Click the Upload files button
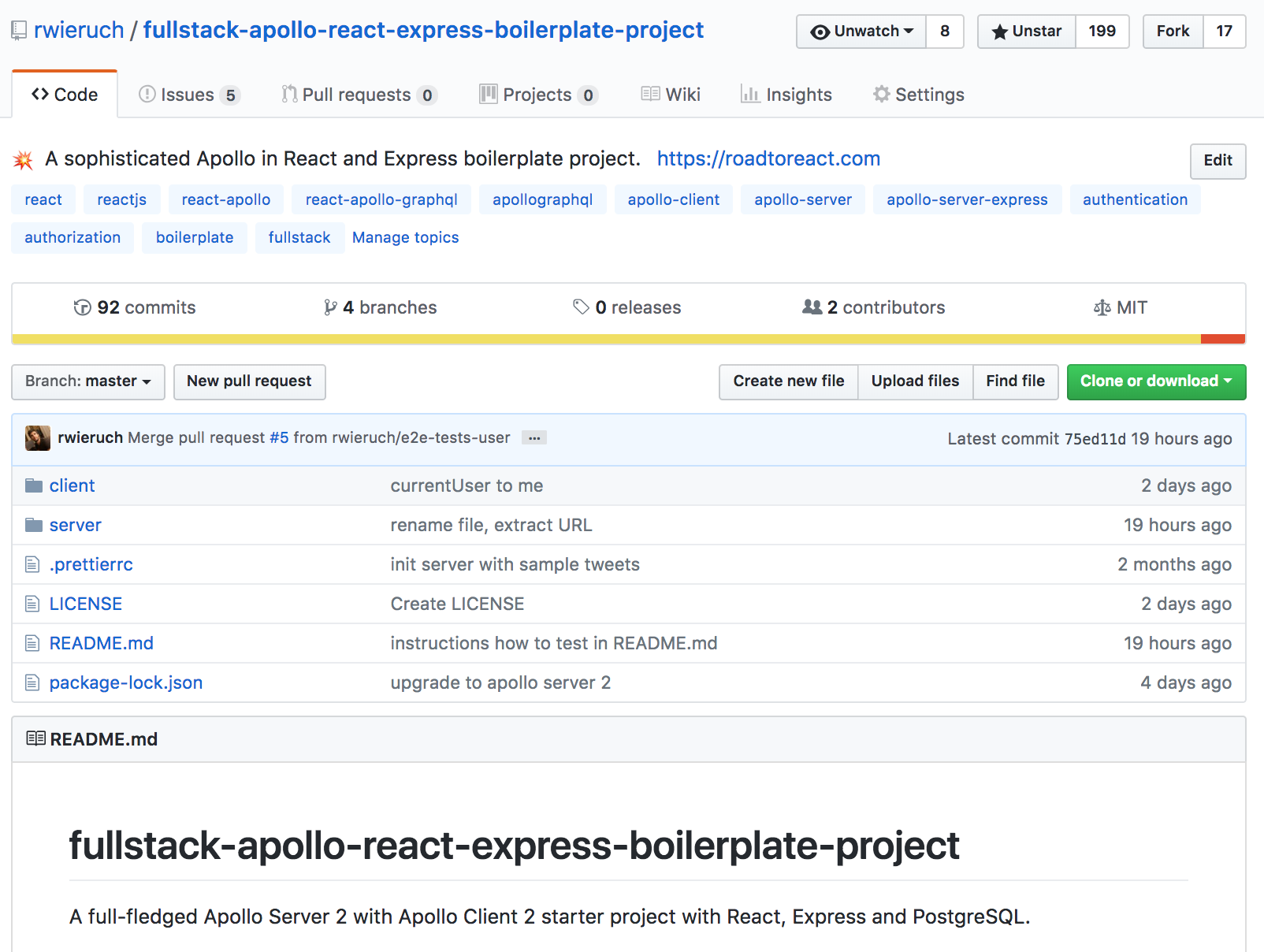Viewport: 1264px width, 952px height. point(916,381)
